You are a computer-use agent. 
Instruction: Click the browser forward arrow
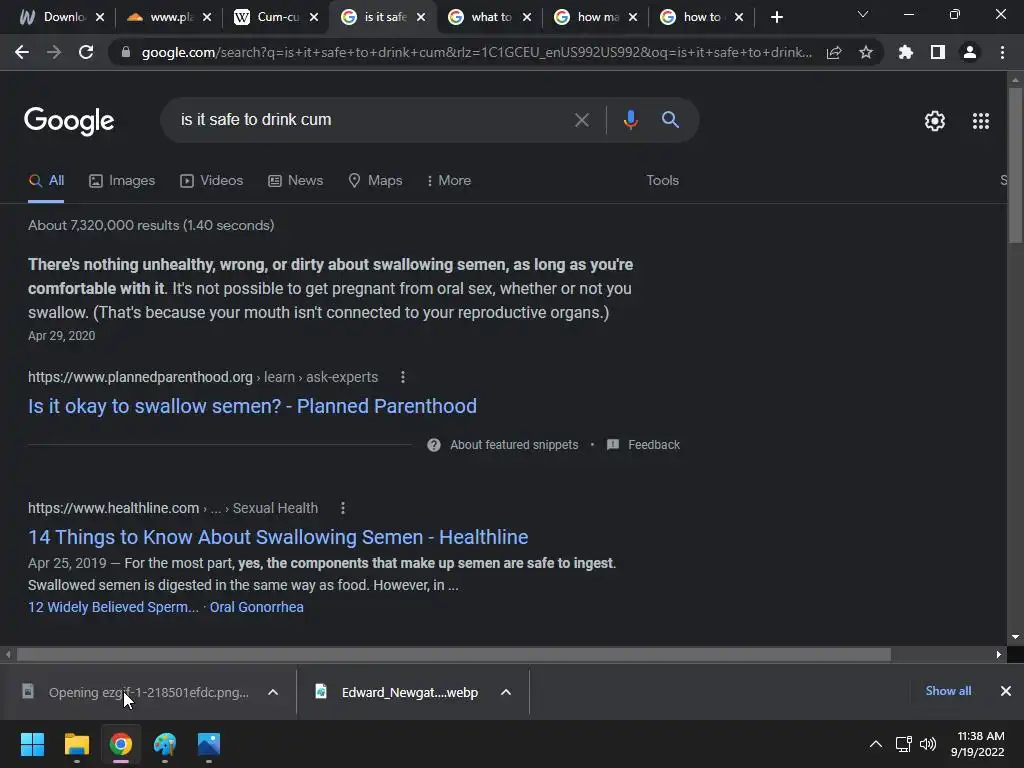54,52
